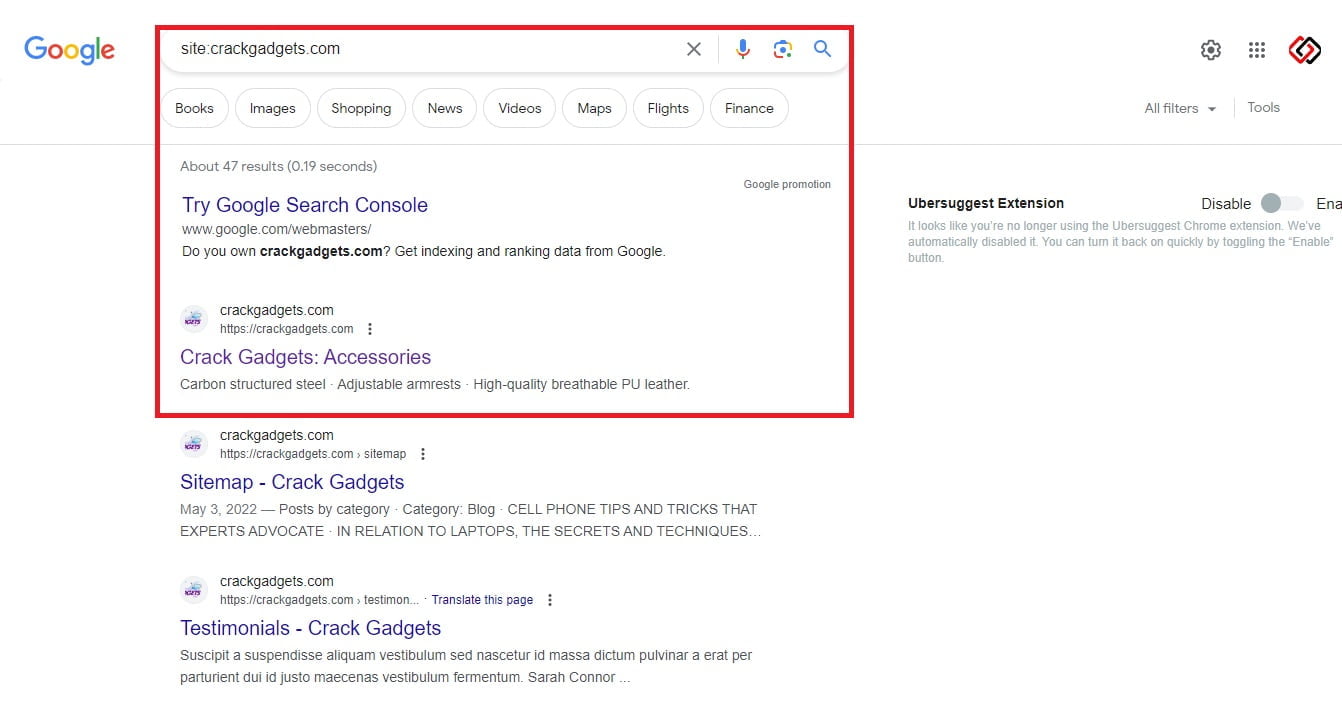
Task: Open Testimonials - Crack Gadgets result
Action: tap(310, 628)
